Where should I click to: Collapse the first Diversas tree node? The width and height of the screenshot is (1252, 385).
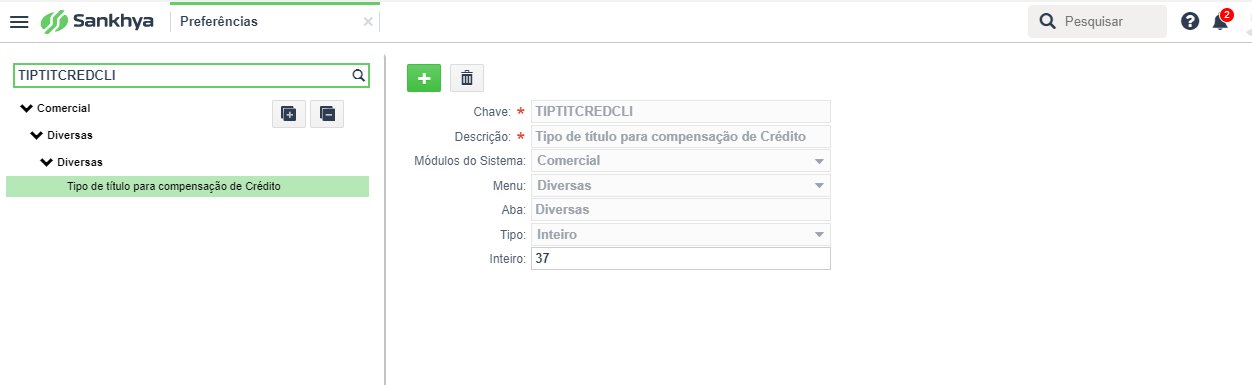point(36,134)
